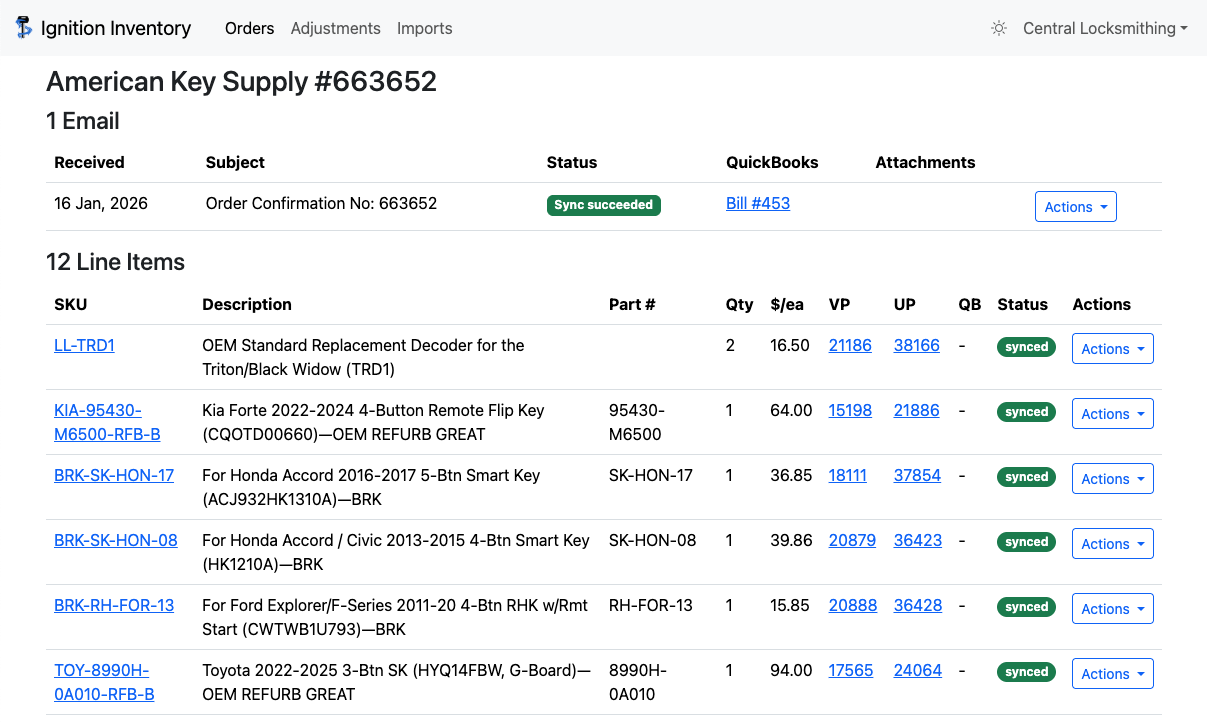This screenshot has width=1207, height=723.
Task: Open Actions dropdown for BRK-RH-FOR-13 row
Action: [1112, 609]
